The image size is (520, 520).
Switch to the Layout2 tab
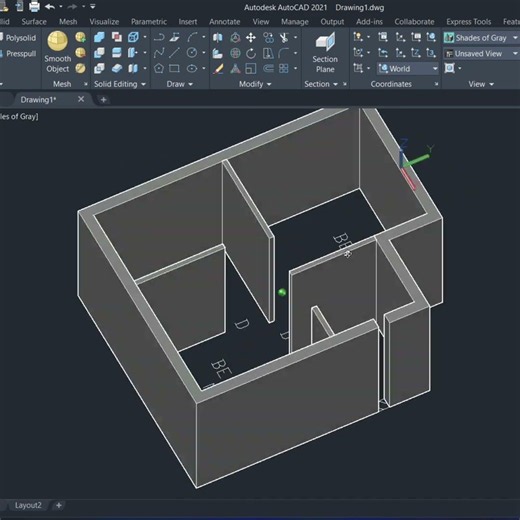28,505
